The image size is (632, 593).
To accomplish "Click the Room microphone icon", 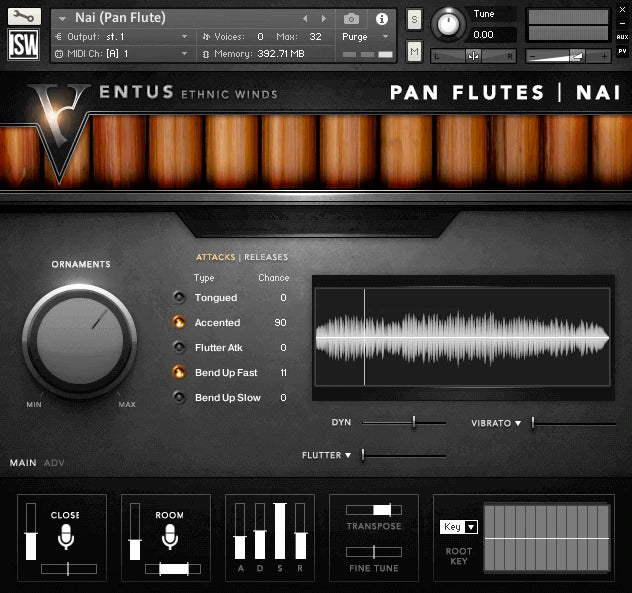I will click(x=170, y=537).
